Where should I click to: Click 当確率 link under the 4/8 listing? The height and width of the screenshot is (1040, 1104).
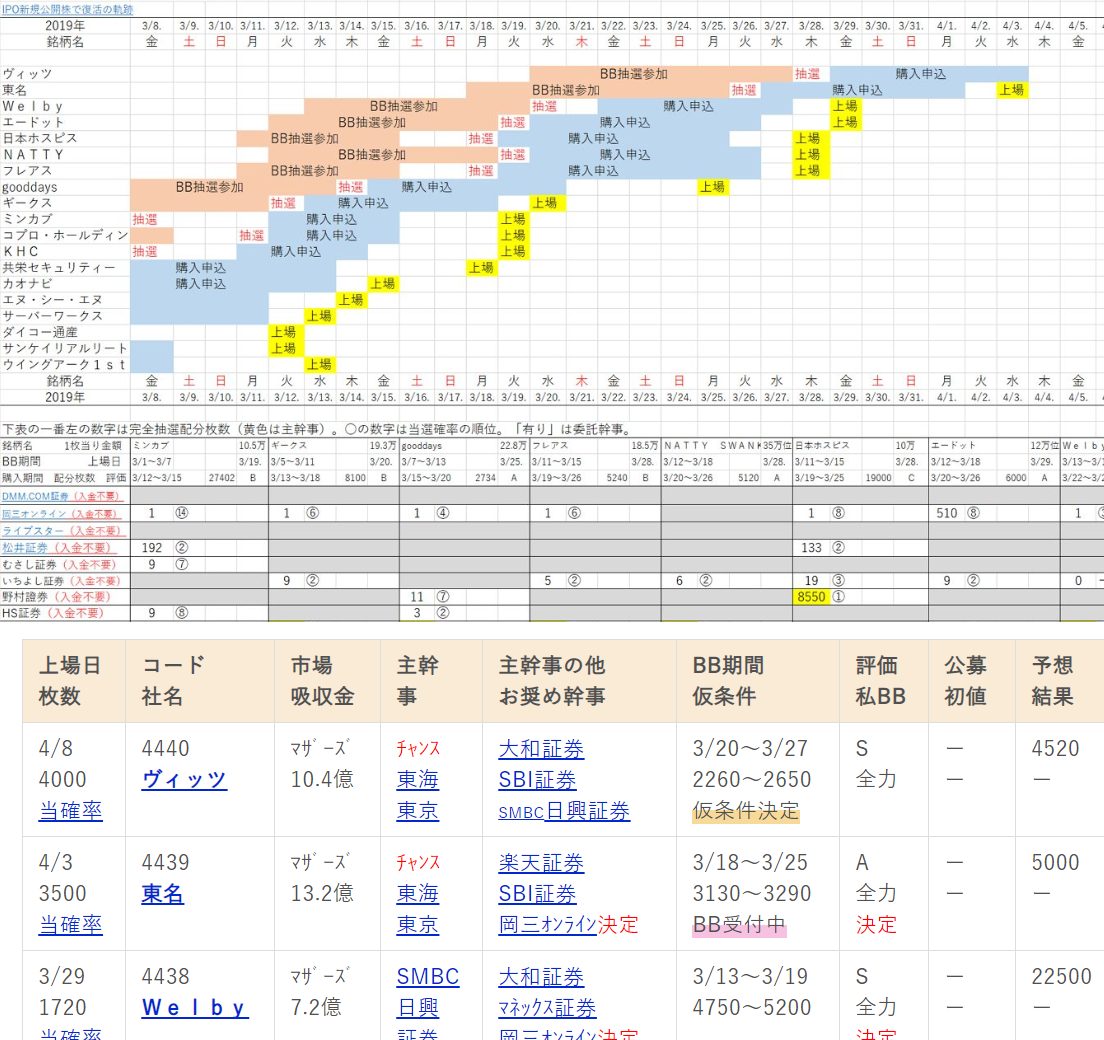pyautogui.click(x=70, y=811)
